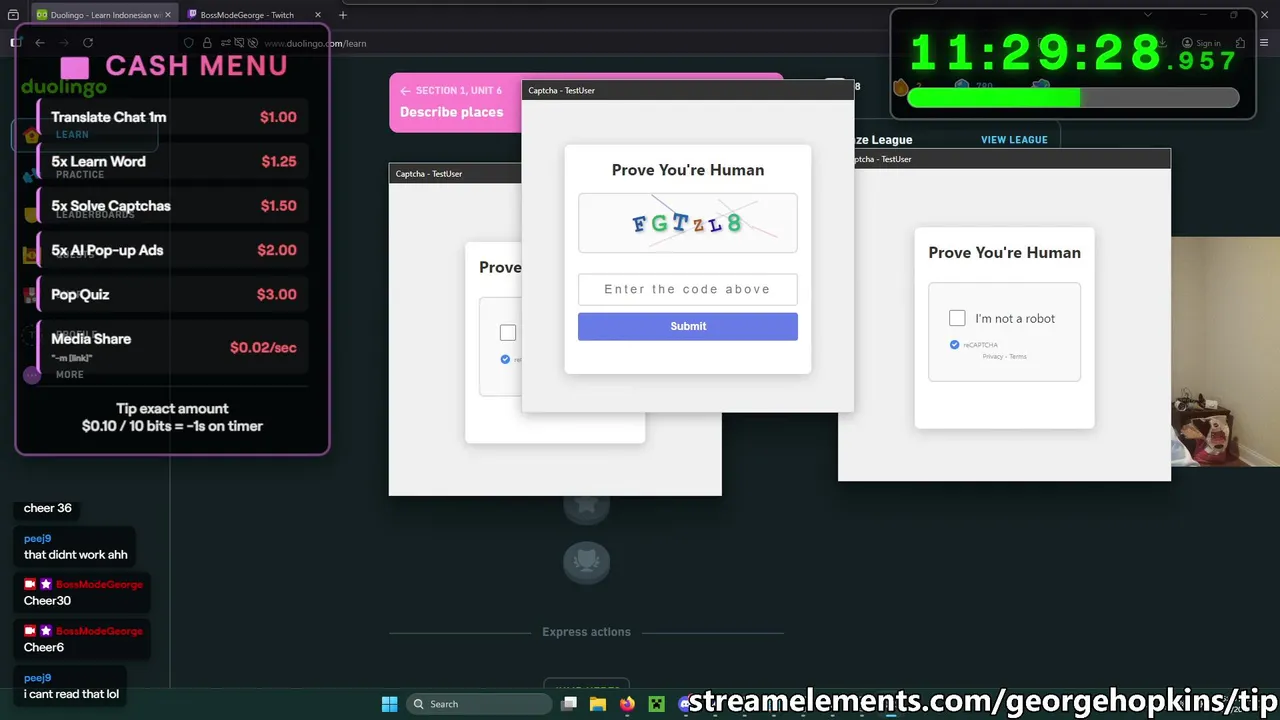Click the site security padlock icon

(207, 43)
